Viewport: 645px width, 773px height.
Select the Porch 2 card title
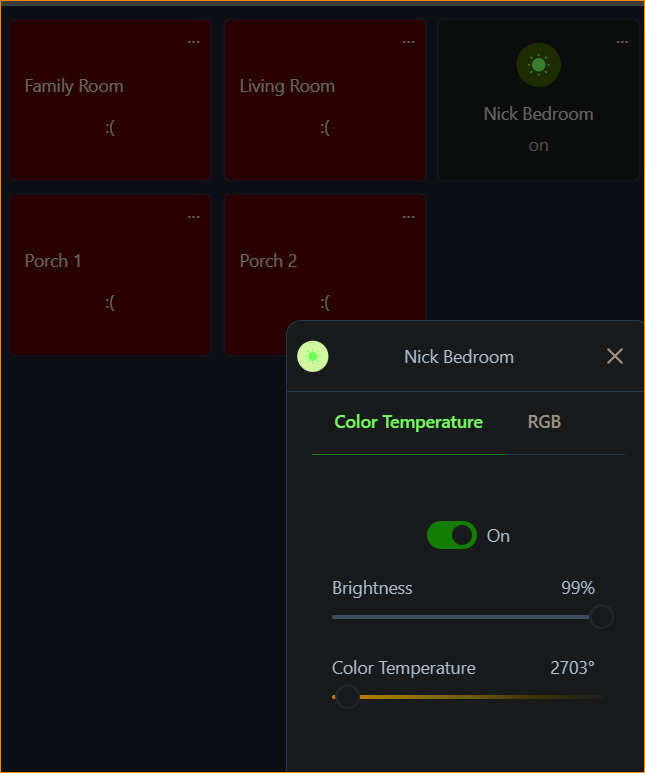[x=268, y=261]
